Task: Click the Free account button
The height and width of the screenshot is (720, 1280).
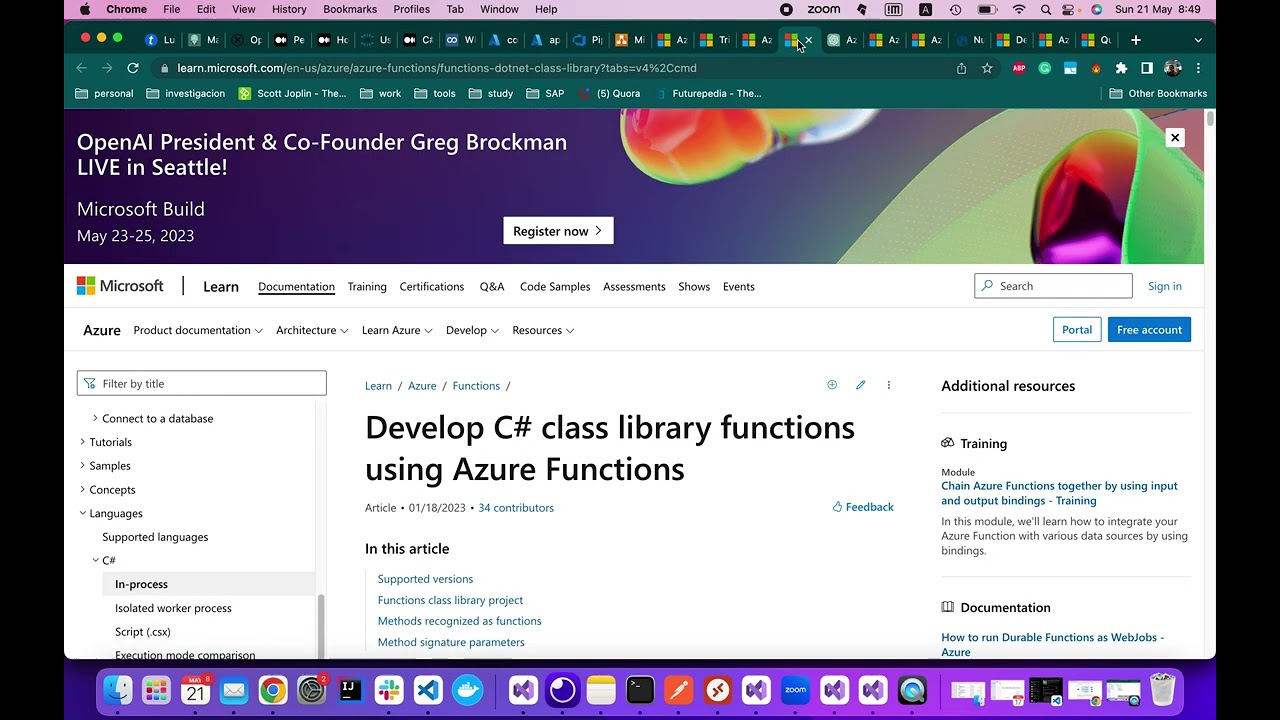Action: click(x=1149, y=330)
